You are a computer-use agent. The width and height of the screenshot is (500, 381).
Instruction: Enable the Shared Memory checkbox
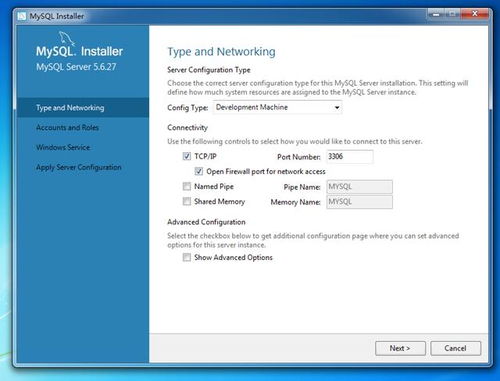187,201
